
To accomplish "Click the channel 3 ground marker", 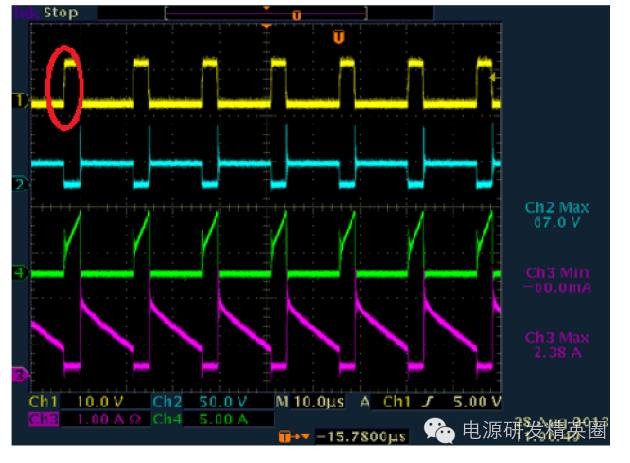I will 17,375.
